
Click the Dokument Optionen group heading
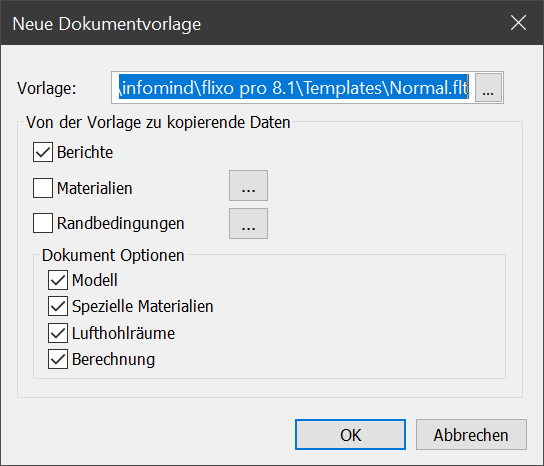113,255
